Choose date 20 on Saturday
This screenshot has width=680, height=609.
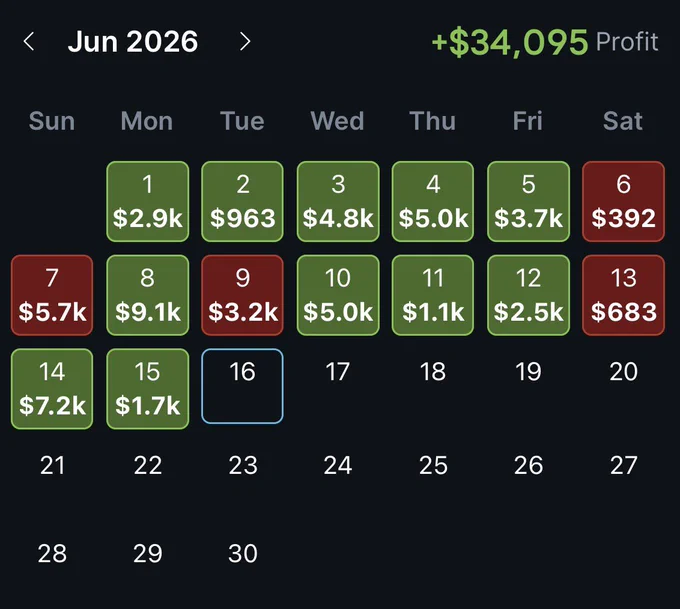(x=623, y=372)
